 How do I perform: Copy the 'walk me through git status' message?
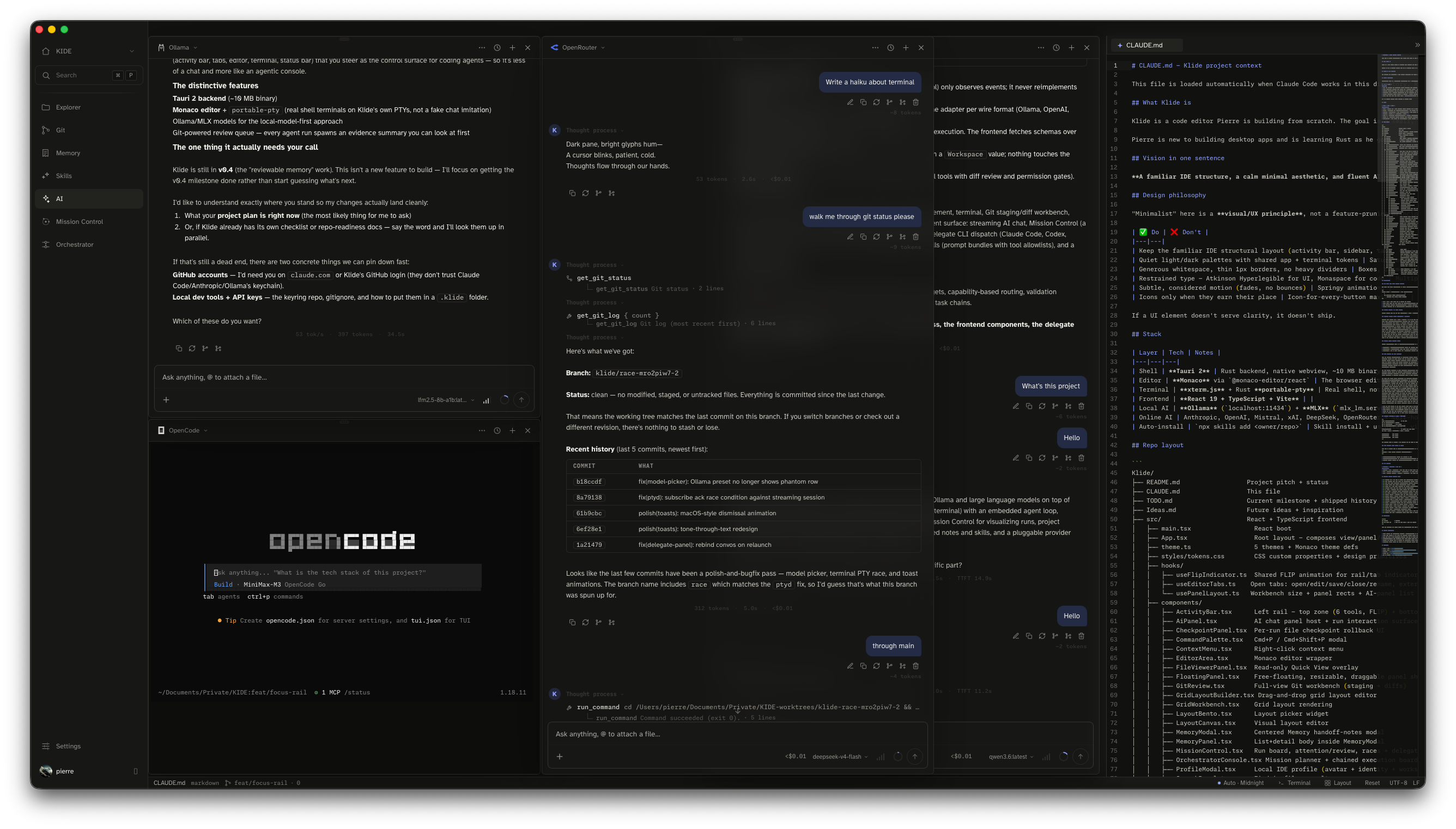click(863, 237)
